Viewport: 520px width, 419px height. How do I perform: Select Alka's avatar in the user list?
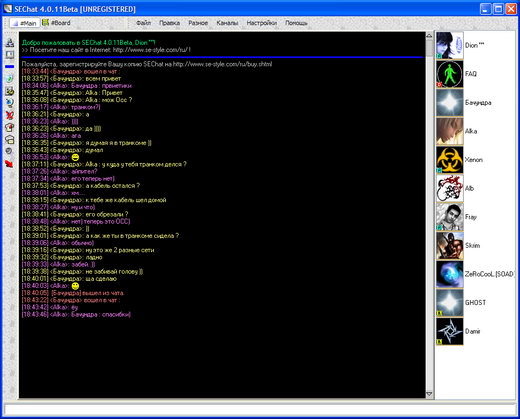tap(450, 131)
